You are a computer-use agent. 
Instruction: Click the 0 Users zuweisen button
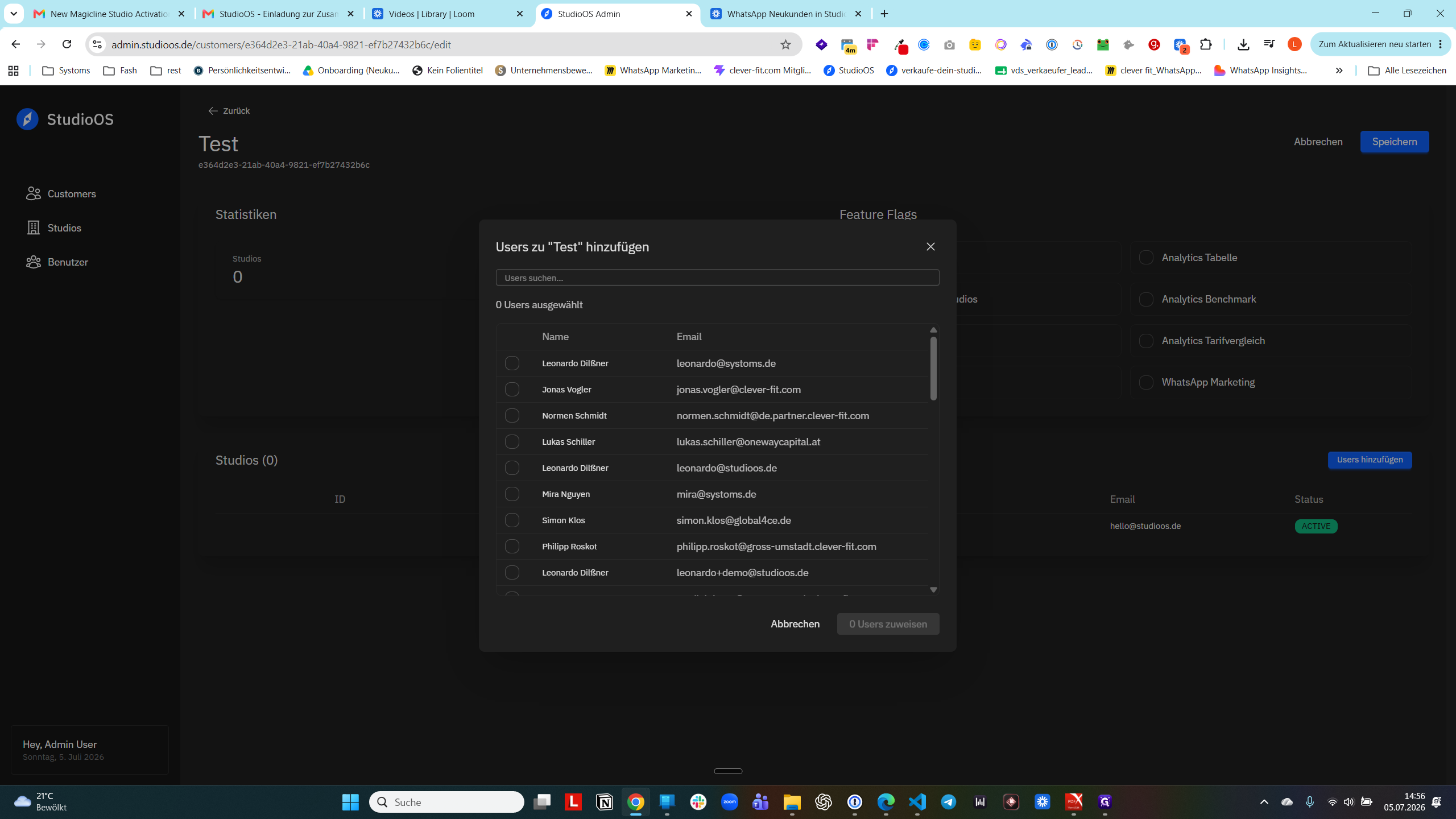click(888, 624)
